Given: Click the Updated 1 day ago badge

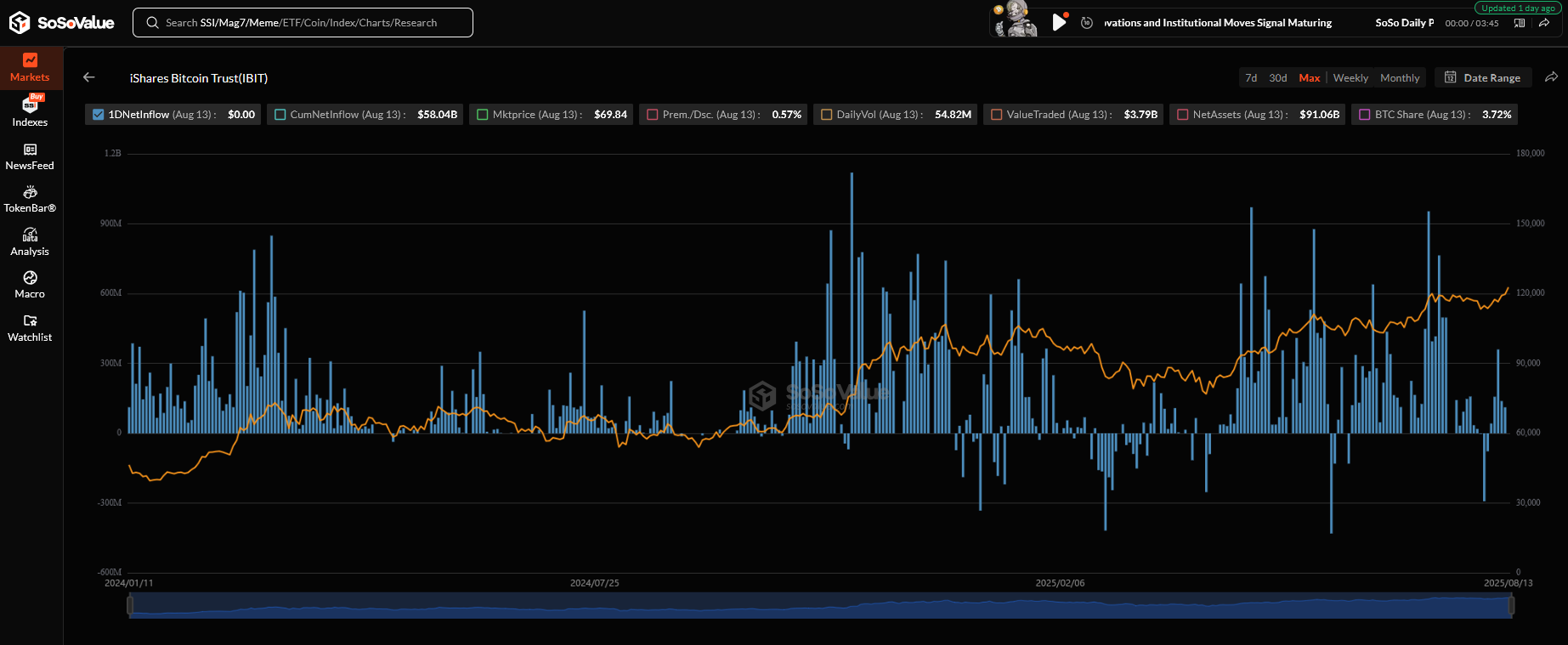Looking at the screenshot, I should pos(1518,8).
